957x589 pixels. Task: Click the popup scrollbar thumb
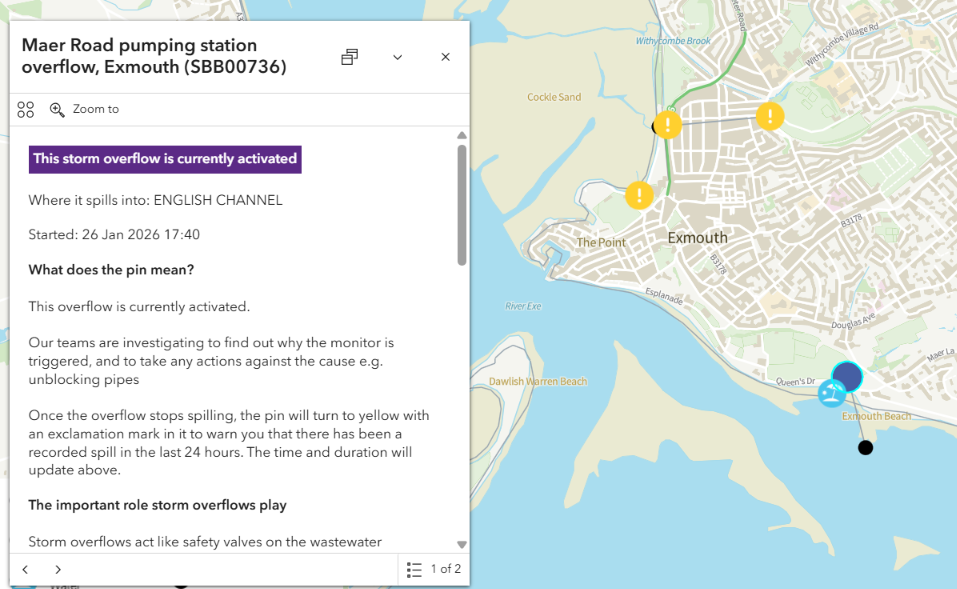pos(462,205)
